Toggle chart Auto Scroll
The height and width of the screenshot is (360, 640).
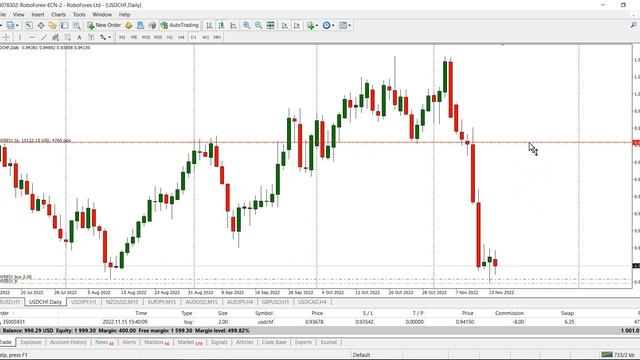point(284,25)
